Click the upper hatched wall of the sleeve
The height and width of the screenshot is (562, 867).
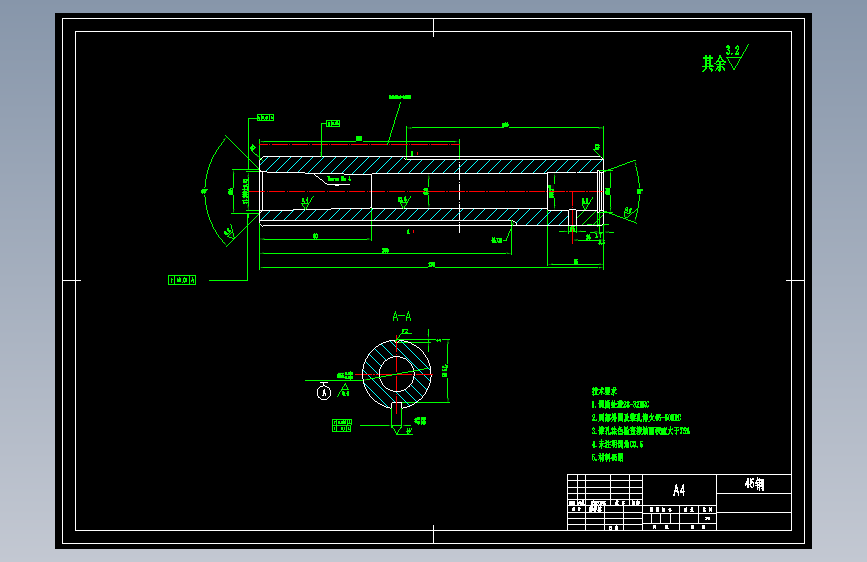[431, 165]
